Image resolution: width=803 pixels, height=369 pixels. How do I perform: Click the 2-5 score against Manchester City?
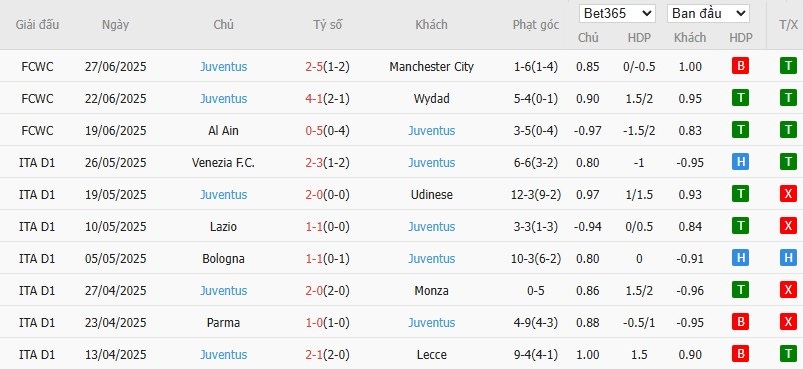point(314,67)
